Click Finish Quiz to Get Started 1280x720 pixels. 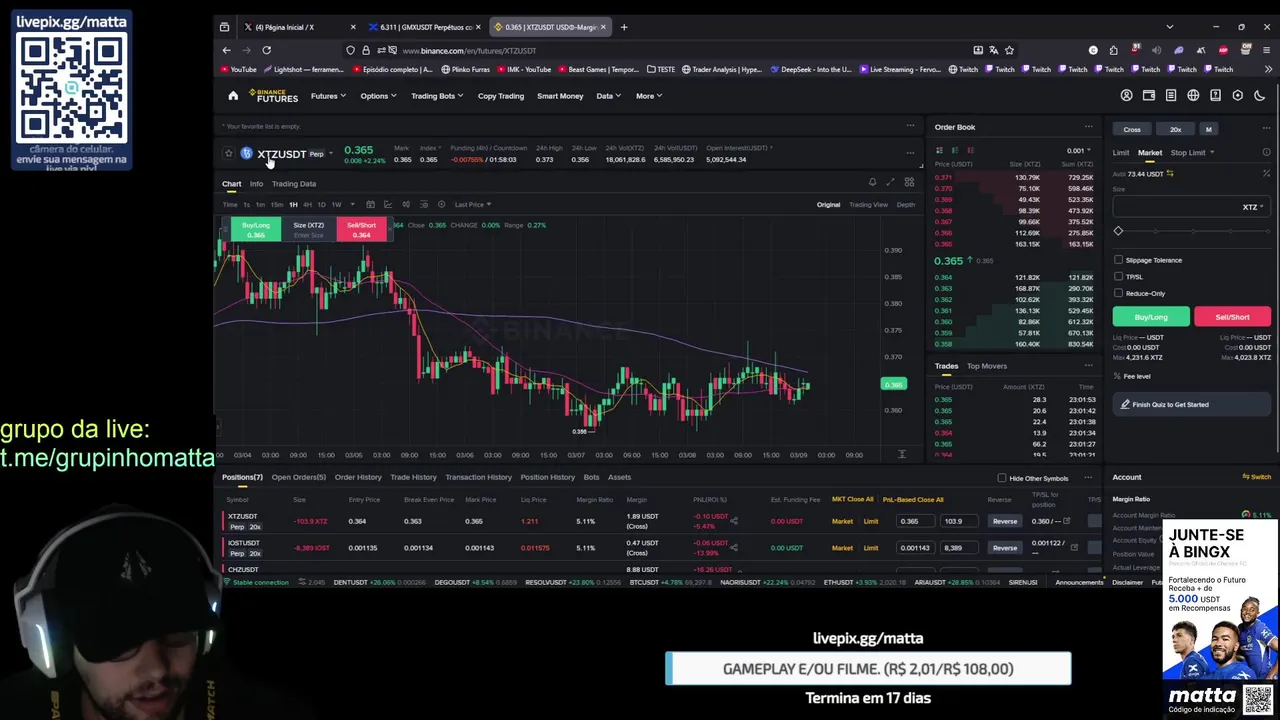[x=1191, y=405]
